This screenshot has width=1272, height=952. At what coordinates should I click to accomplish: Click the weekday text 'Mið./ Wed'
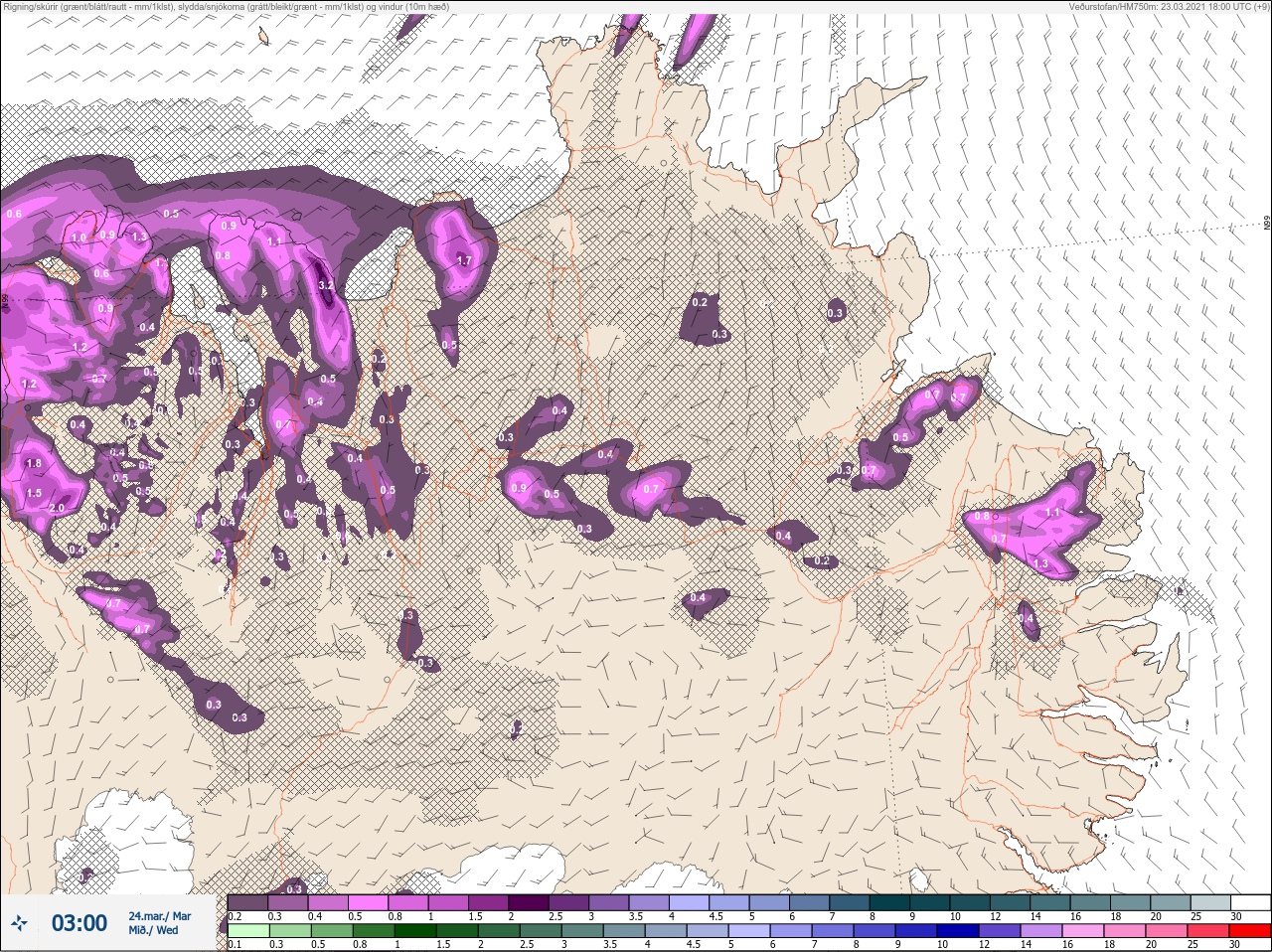pos(152,930)
